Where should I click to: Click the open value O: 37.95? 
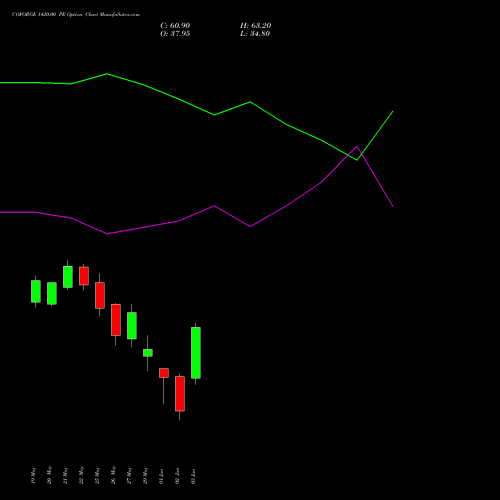(175, 34)
